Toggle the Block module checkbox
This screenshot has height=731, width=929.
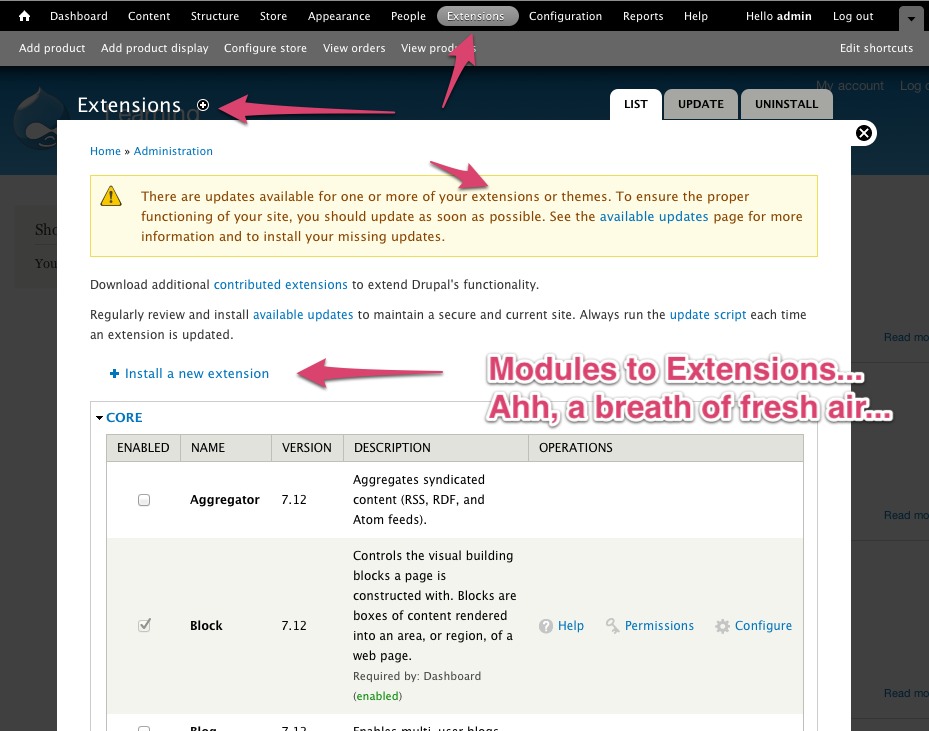tap(144, 626)
